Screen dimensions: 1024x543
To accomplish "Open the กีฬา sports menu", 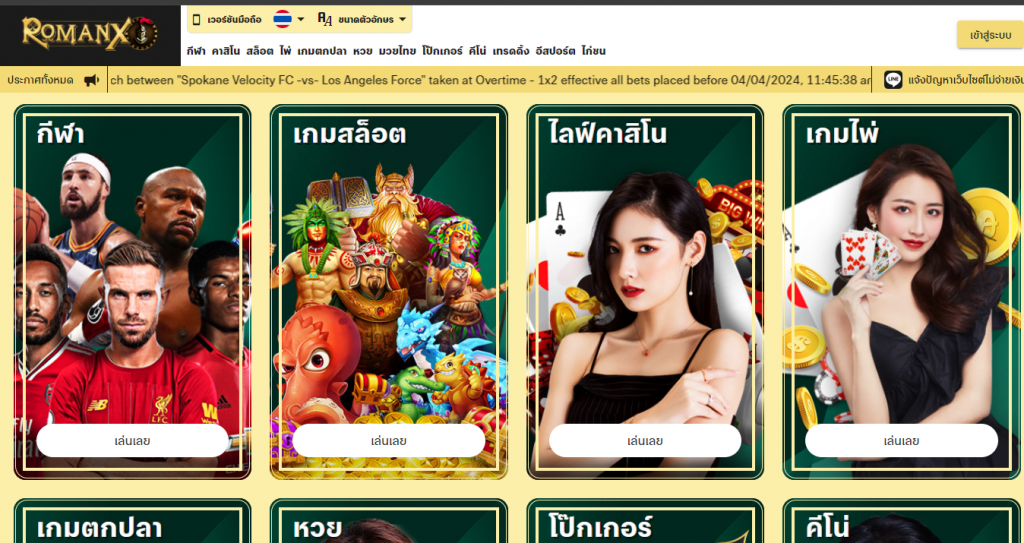I will coord(196,51).
